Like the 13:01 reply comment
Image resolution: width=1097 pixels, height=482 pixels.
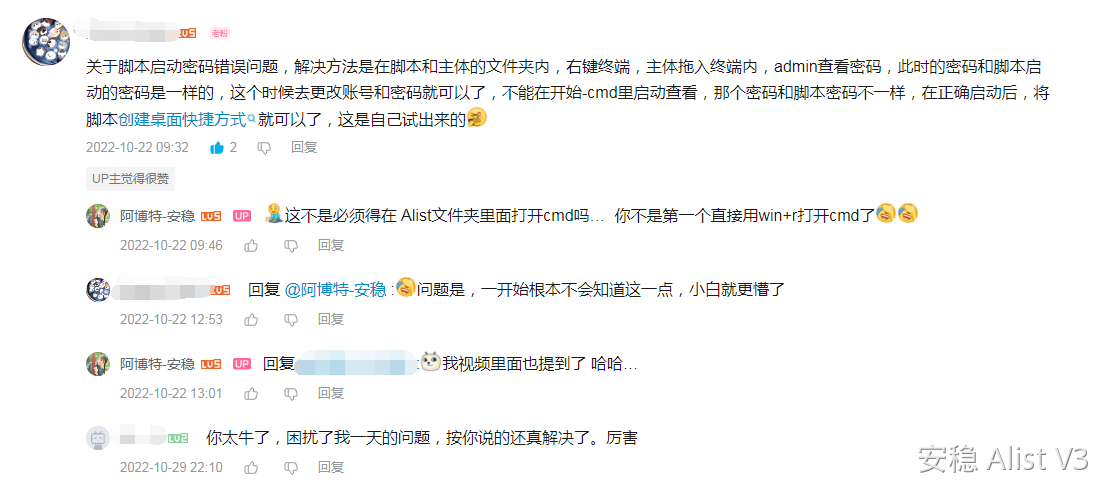pos(251,394)
